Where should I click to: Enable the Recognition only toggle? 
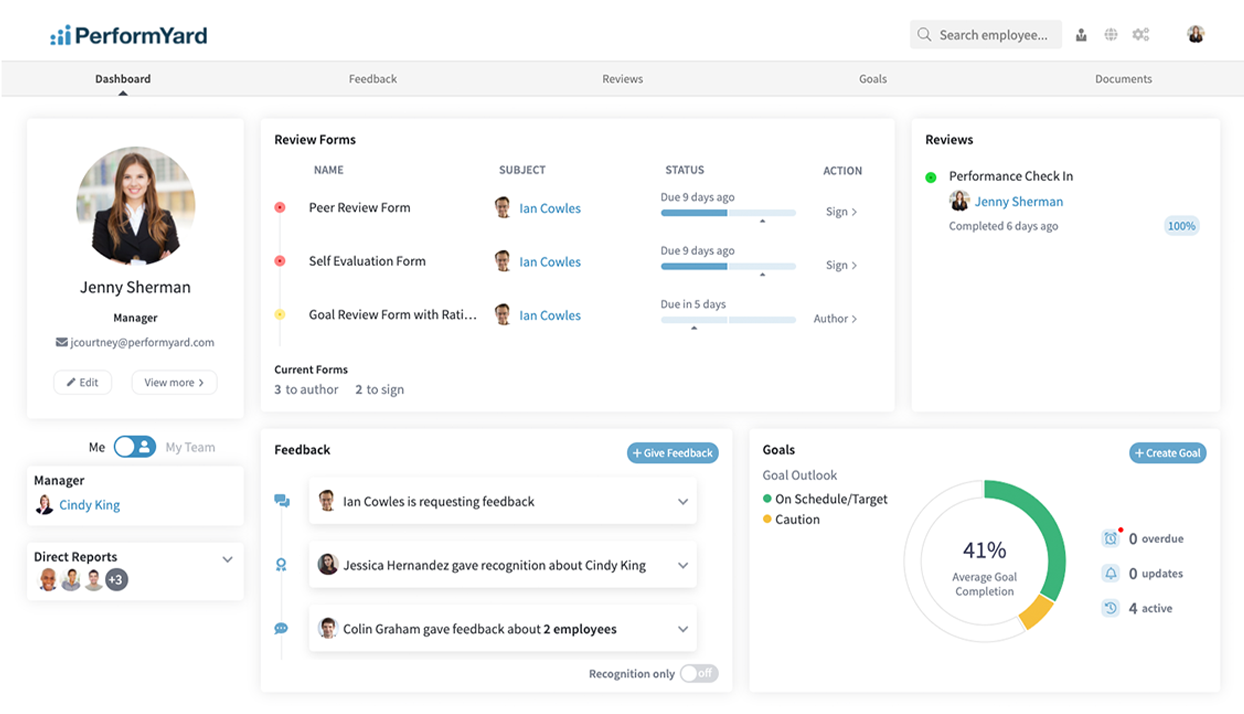click(x=698, y=674)
